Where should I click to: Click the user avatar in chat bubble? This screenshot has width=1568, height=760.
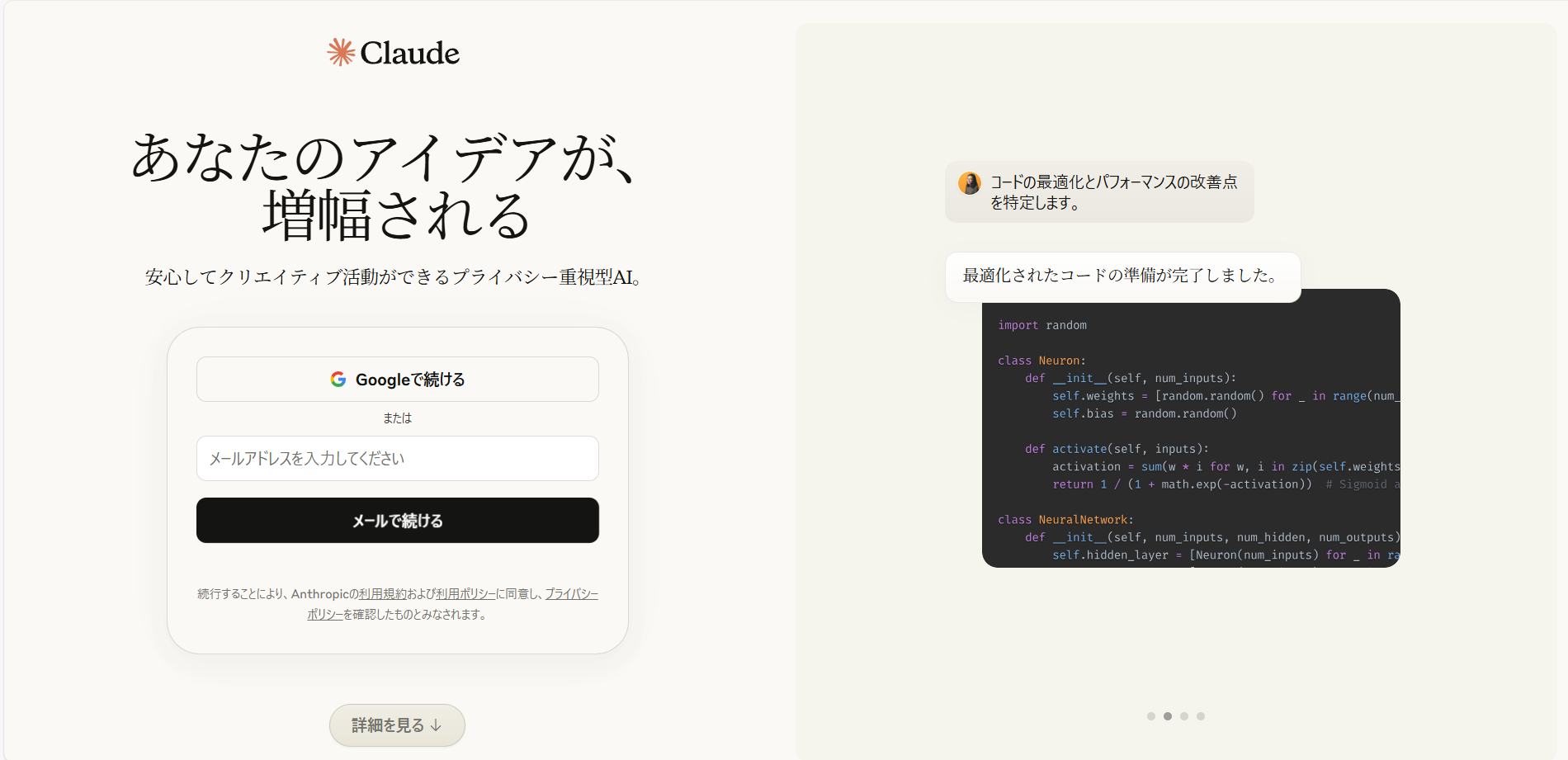[970, 183]
